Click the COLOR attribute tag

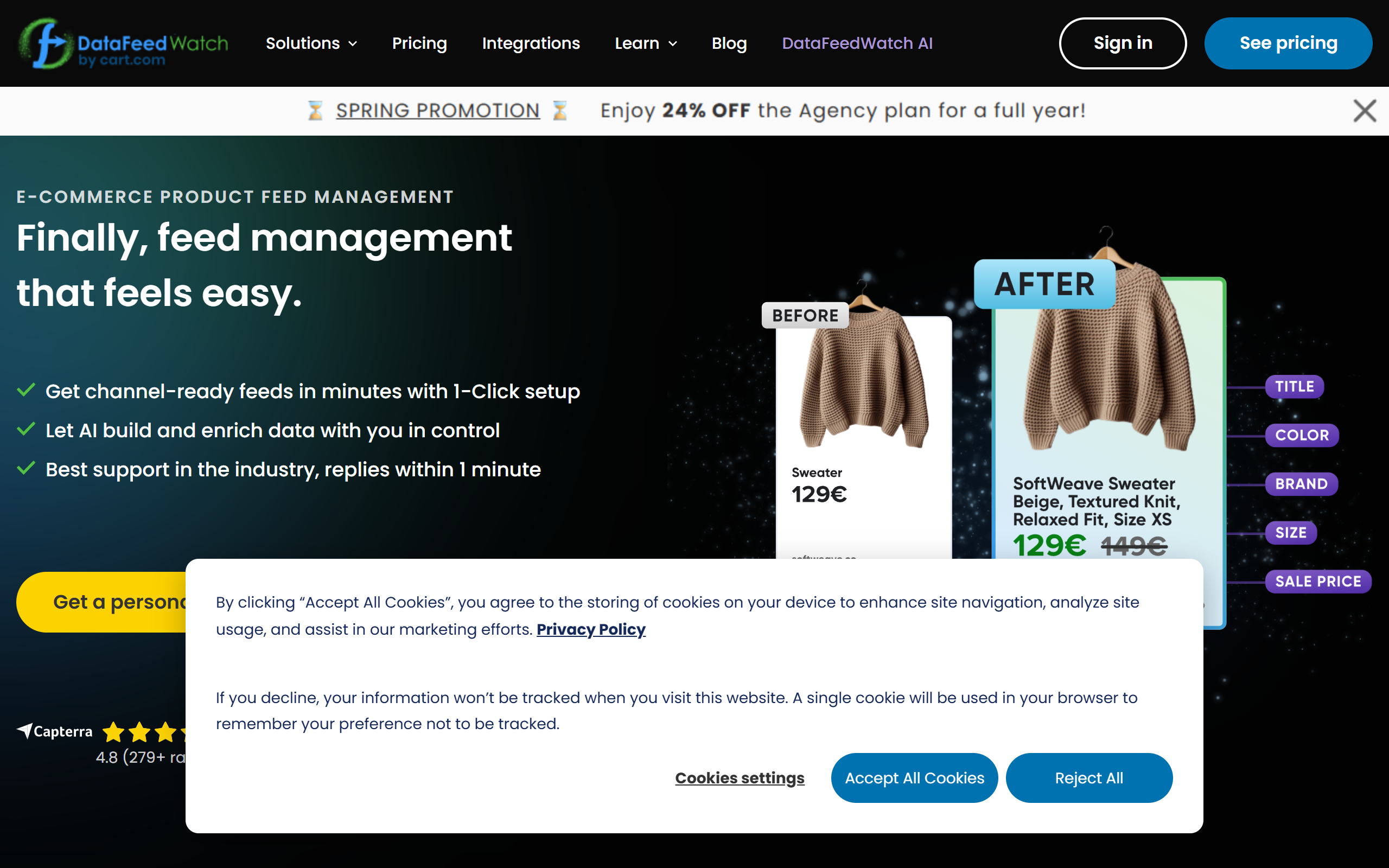click(1302, 435)
